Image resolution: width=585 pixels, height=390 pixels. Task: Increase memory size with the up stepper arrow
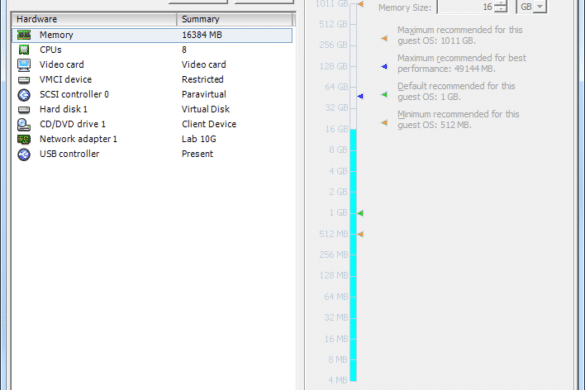pyautogui.click(x=501, y=3)
